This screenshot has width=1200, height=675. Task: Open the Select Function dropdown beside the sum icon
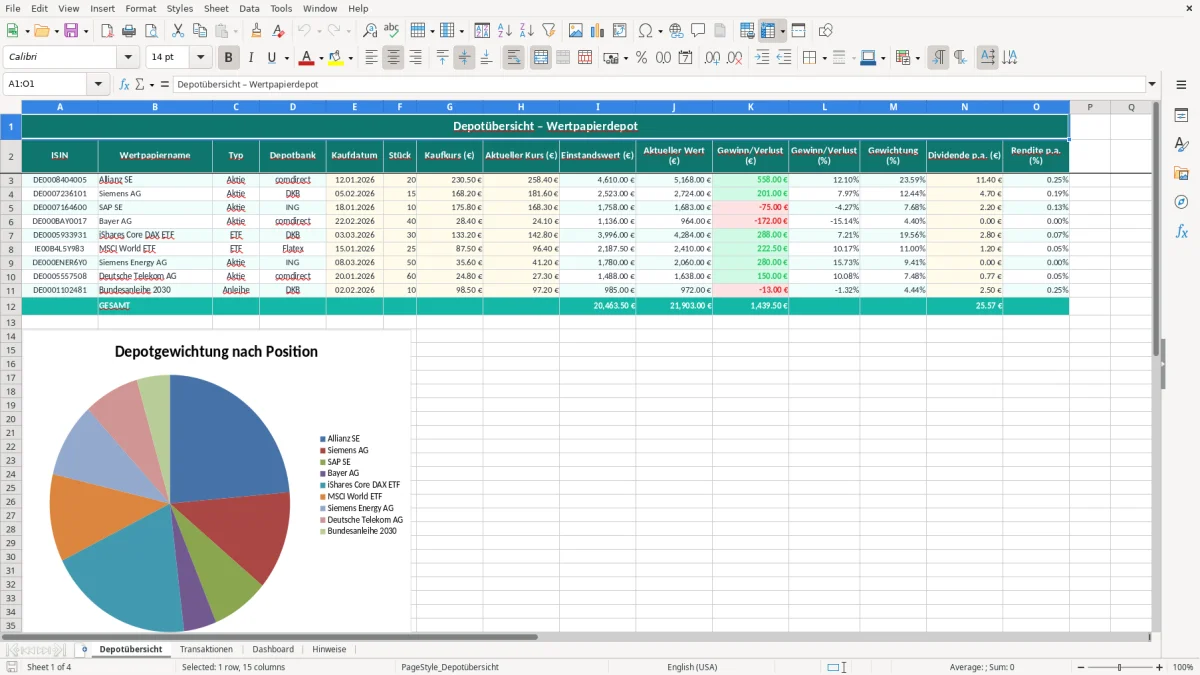click(150, 84)
